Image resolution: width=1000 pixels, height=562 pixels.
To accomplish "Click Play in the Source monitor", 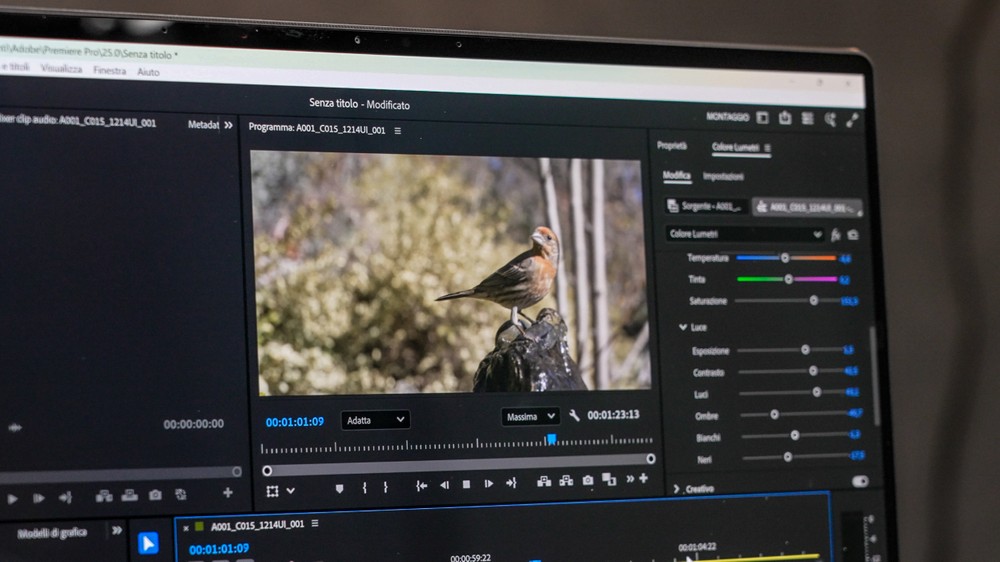I will click(x=12, y=499).
